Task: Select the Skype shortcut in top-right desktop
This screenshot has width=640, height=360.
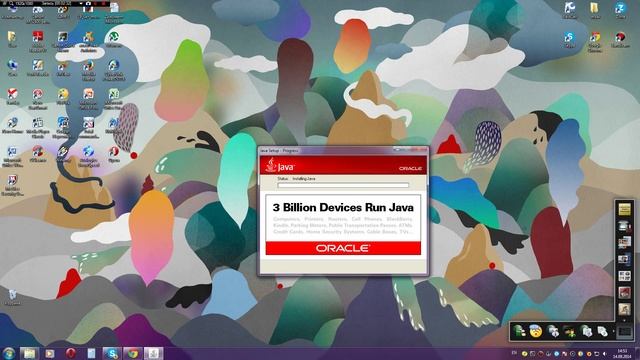Action: [x=569, y=40]
